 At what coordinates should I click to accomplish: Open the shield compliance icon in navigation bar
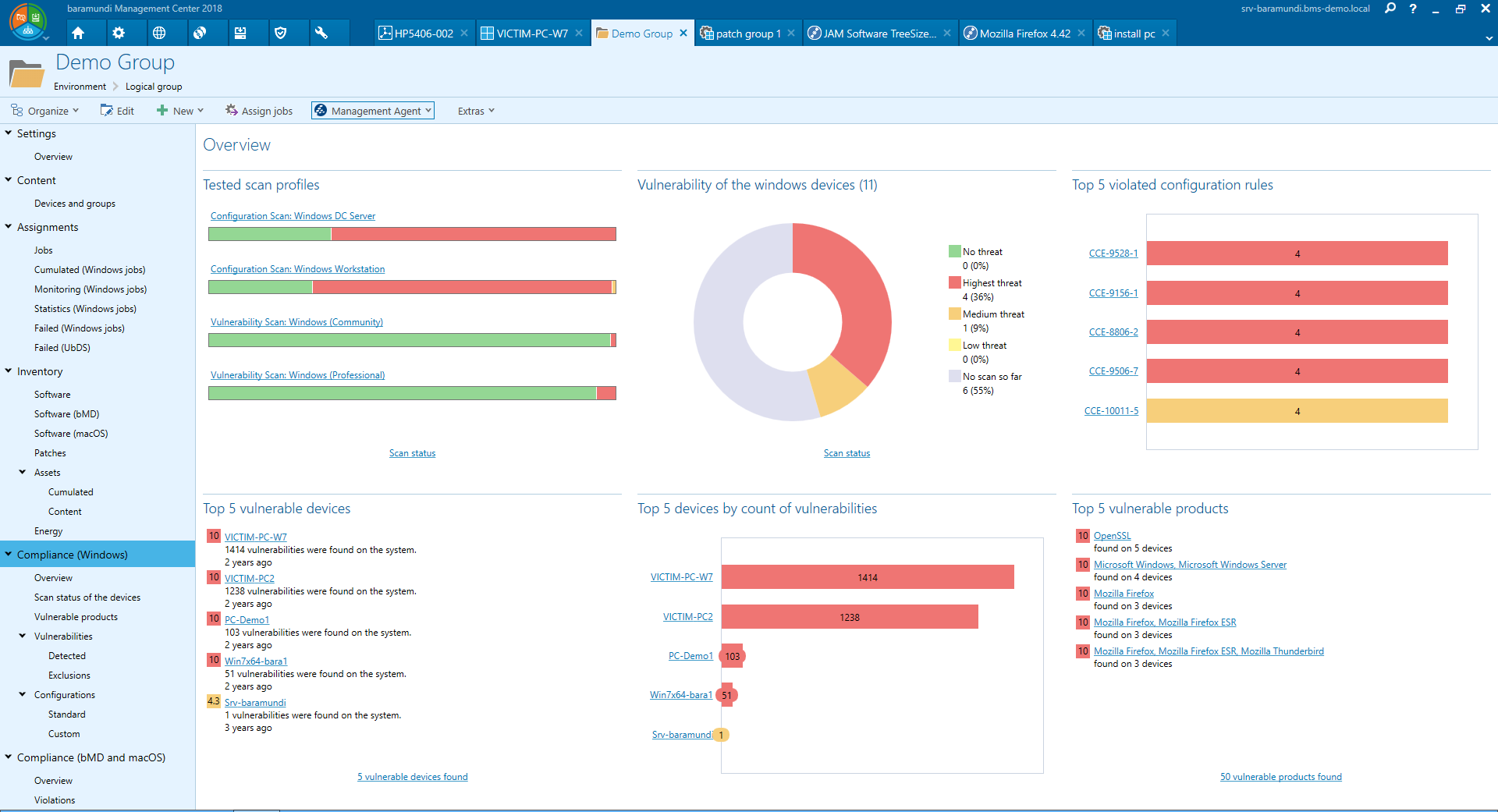(281, 33)
